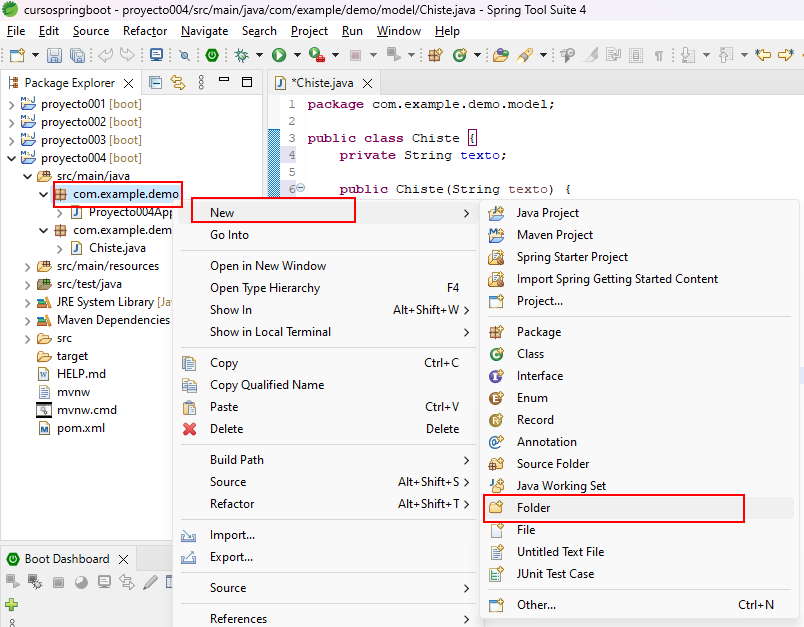Choose Other... in the New submenu
Viewport: 804px width, 627px height.
[x=640, y=605]
